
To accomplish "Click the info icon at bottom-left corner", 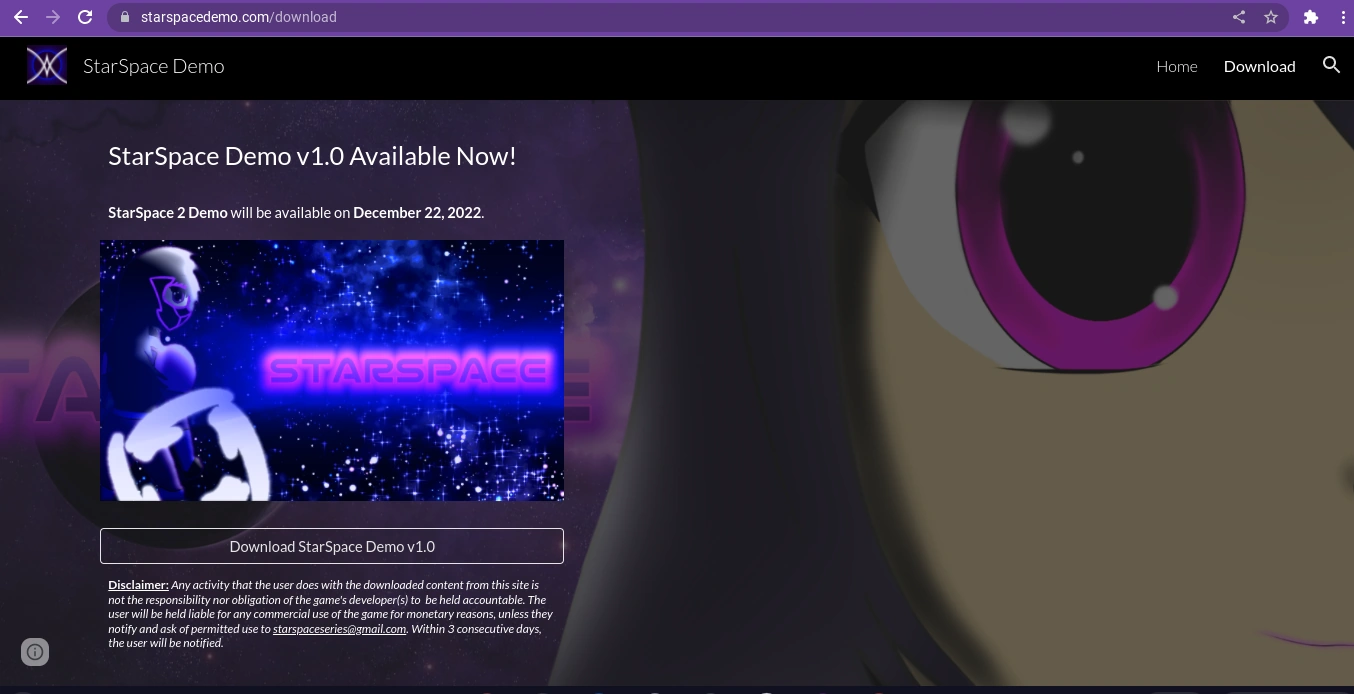I will coord(35,652).
